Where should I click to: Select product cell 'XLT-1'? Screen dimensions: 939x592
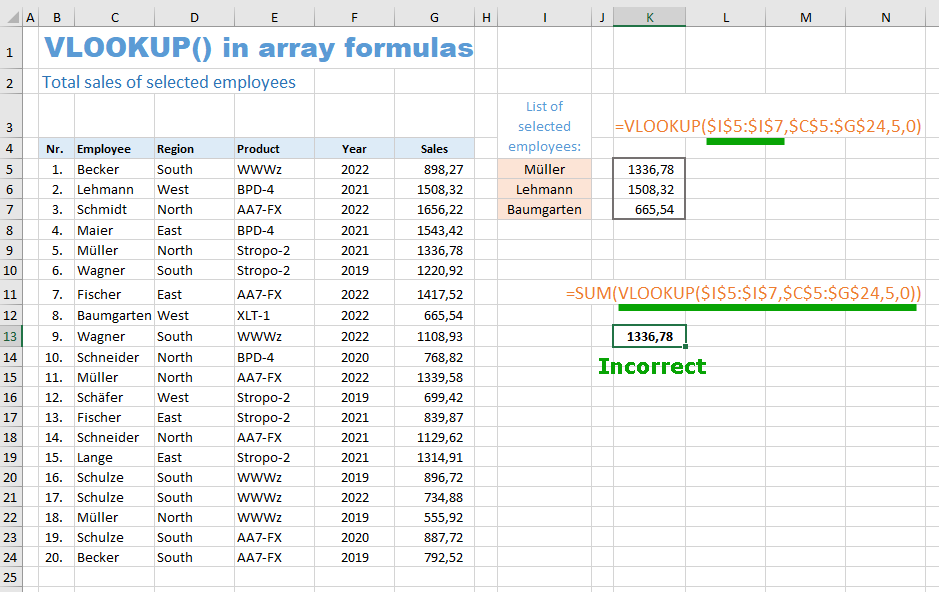click(x=274, y=315)
